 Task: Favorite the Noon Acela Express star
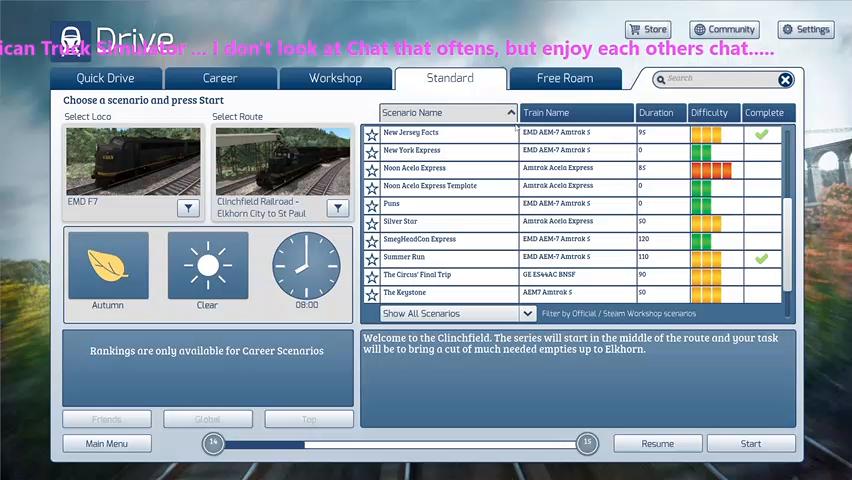(x=372, y=171)
